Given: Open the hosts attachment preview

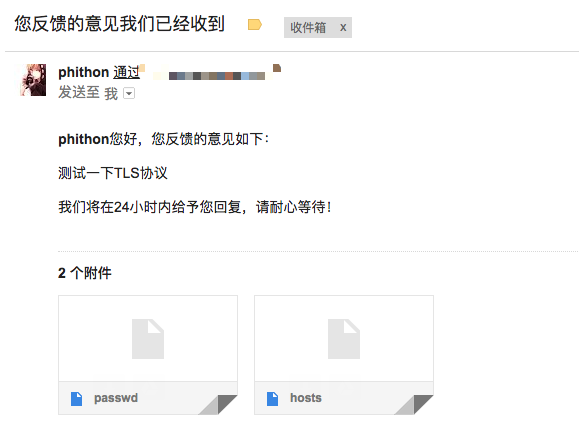Looking at the screenshot, I should pos(344,338).
